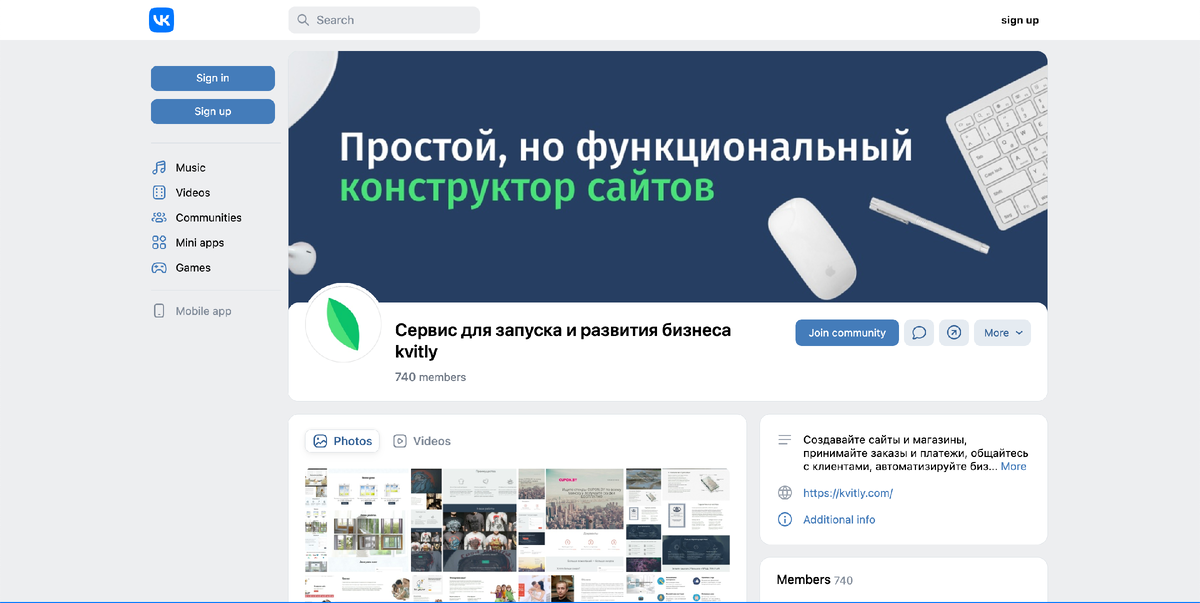Open Games in the sidebar

pos(193,268)
